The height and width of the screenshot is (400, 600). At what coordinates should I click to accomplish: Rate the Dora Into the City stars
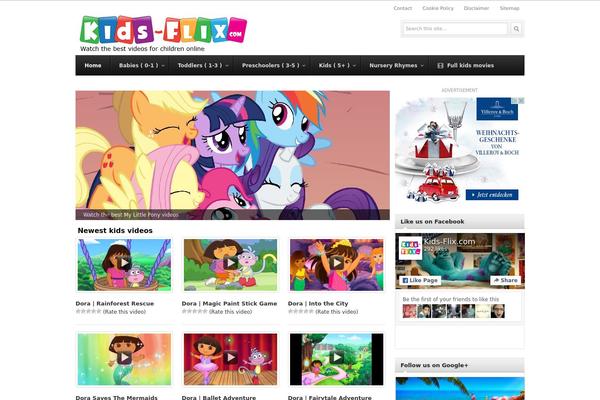[301, 312]
